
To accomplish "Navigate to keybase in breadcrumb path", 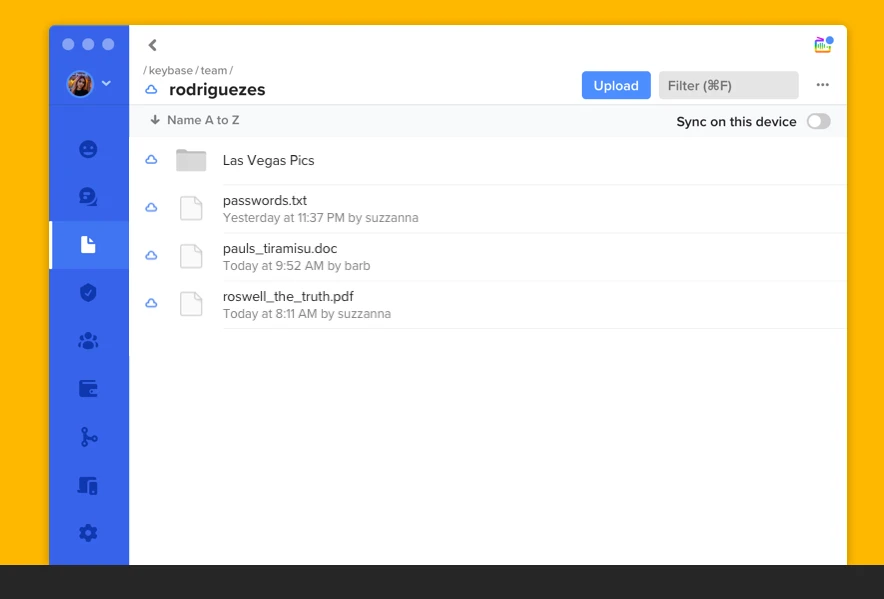I will pyautogui.click(x=171, y=71).
